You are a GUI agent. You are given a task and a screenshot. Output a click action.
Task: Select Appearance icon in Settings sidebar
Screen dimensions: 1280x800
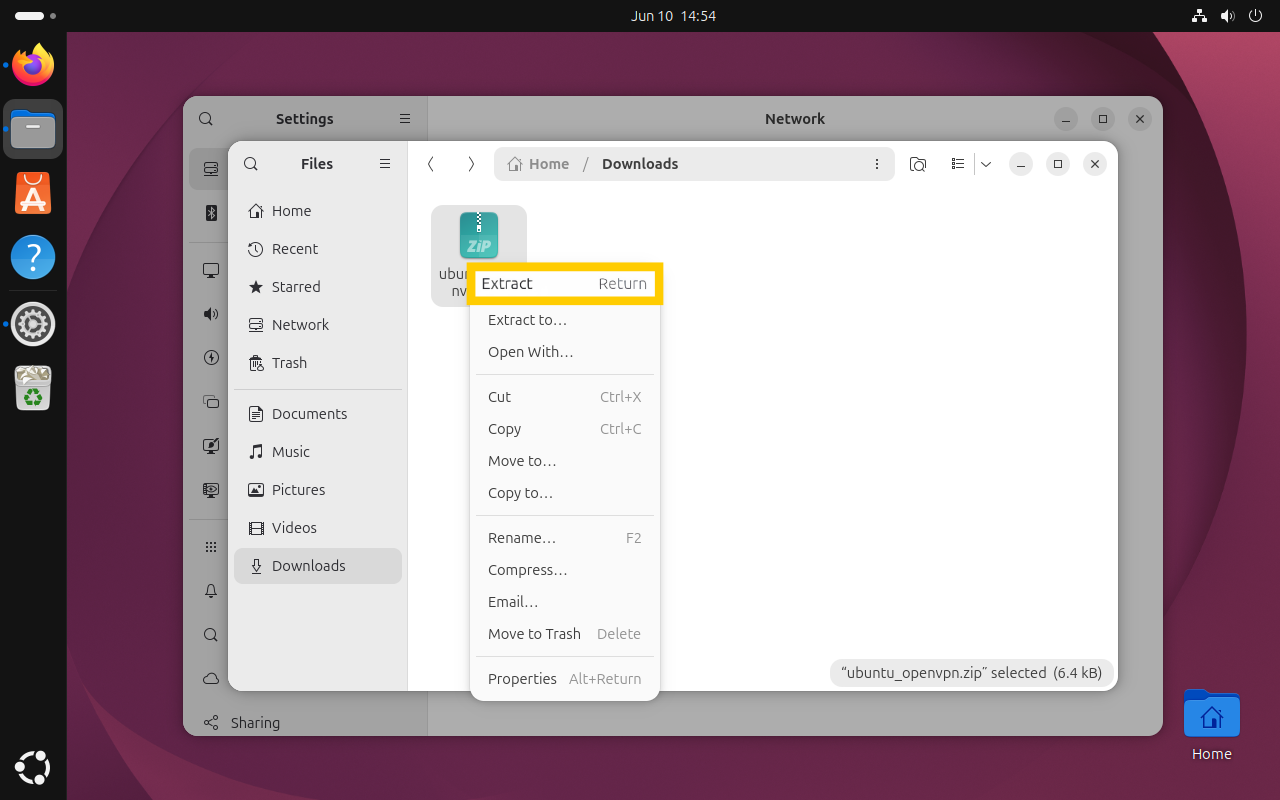pos(211,446)
